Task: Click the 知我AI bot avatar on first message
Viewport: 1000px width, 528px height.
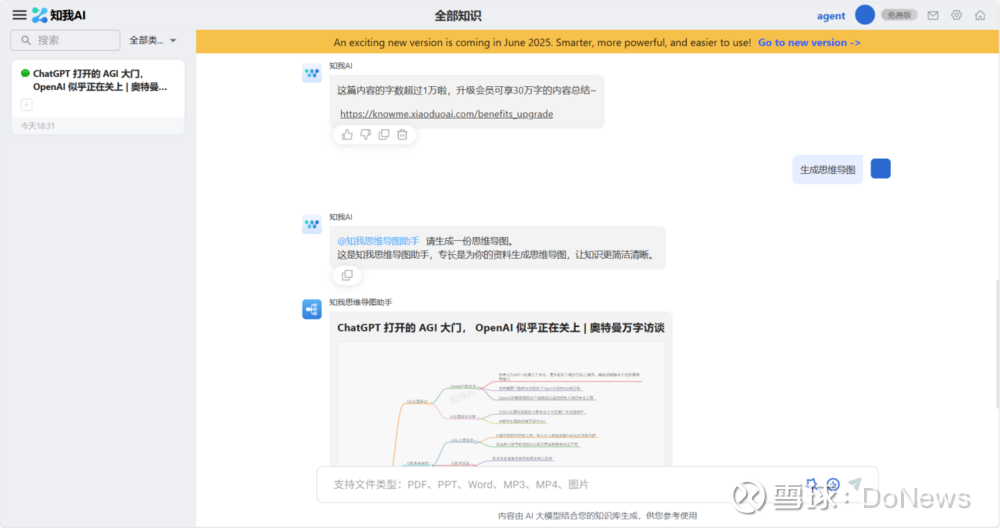Action: (x=312, y=73)
